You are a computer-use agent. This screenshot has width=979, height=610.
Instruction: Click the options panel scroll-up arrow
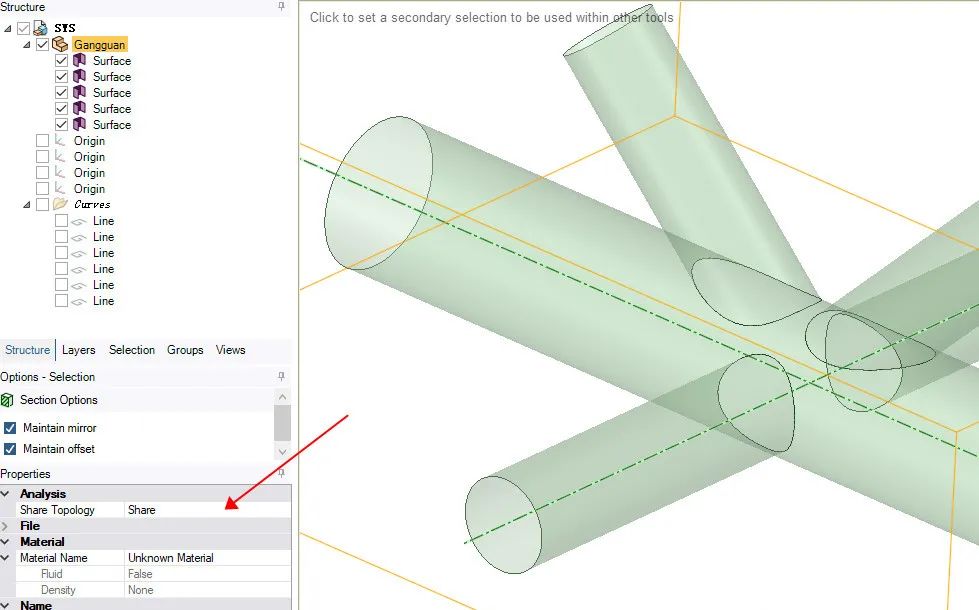[282, 397]
